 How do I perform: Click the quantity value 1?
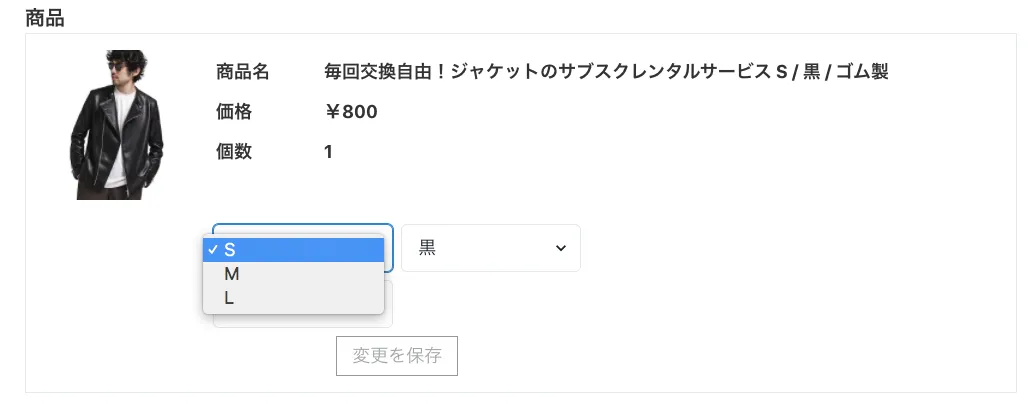328,152
